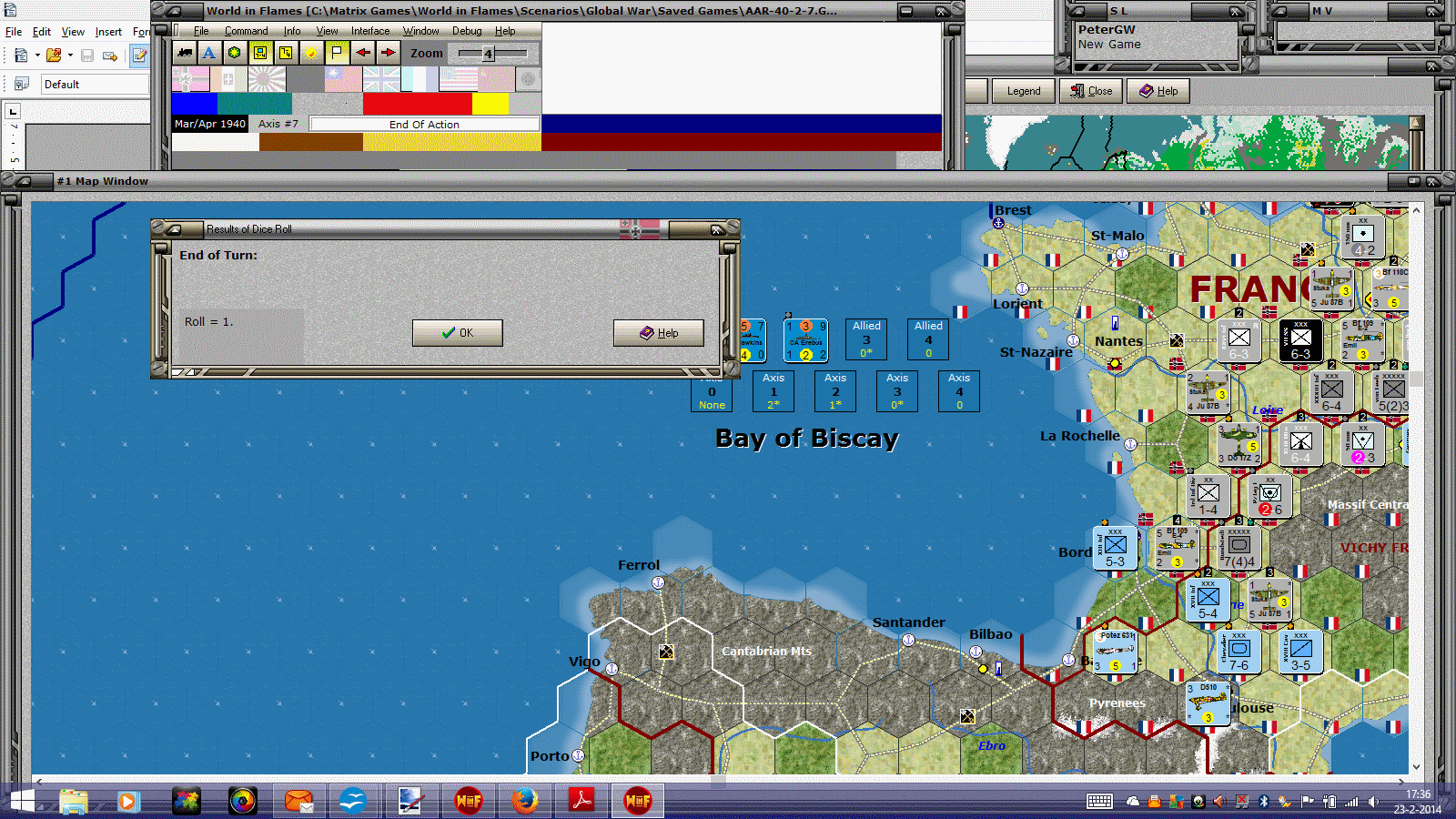Open the writer File menu at left
The width and height of the screenshot is (1456, 819).
14,32
